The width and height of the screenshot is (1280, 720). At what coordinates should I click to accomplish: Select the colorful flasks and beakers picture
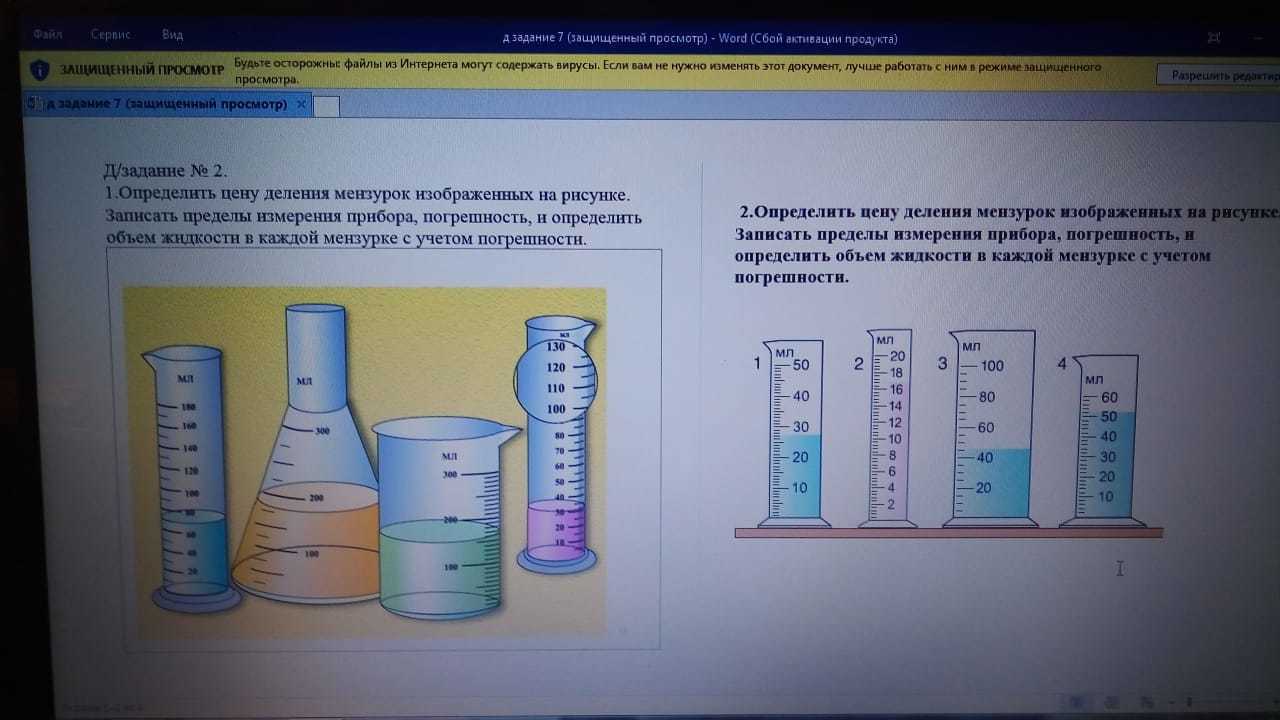[364, 460]
